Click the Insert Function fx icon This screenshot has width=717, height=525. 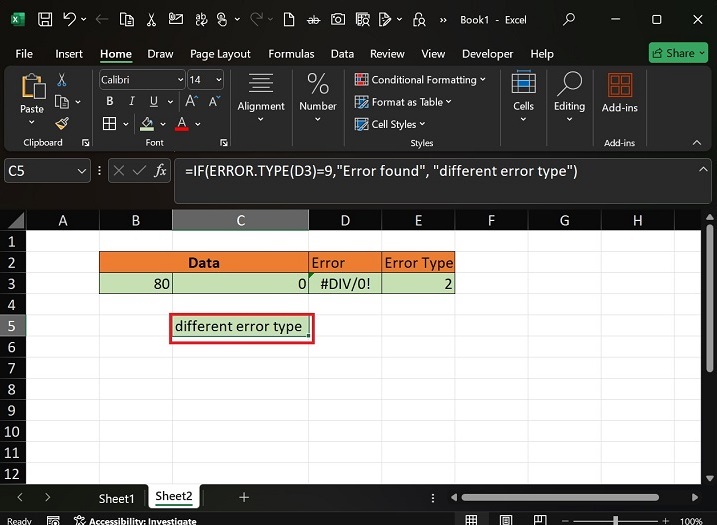coord(159,171)
